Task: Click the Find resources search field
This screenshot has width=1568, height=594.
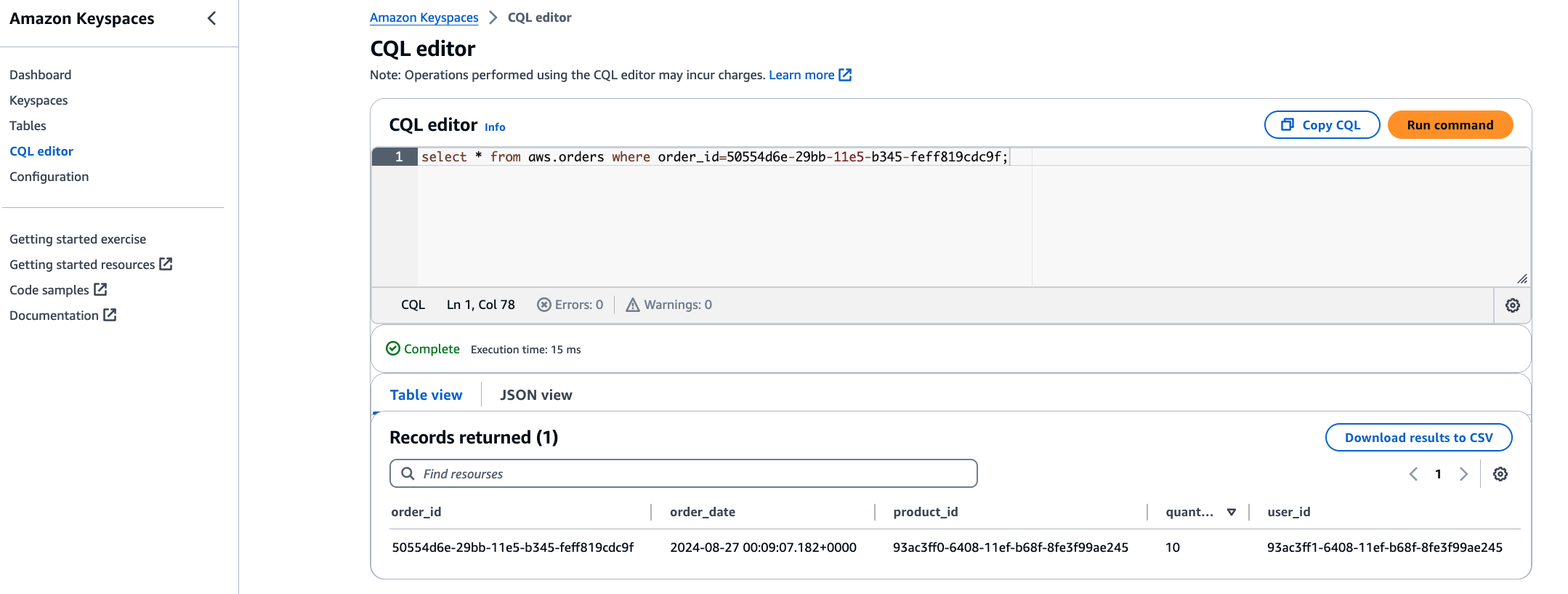Action: pos(684,473)
